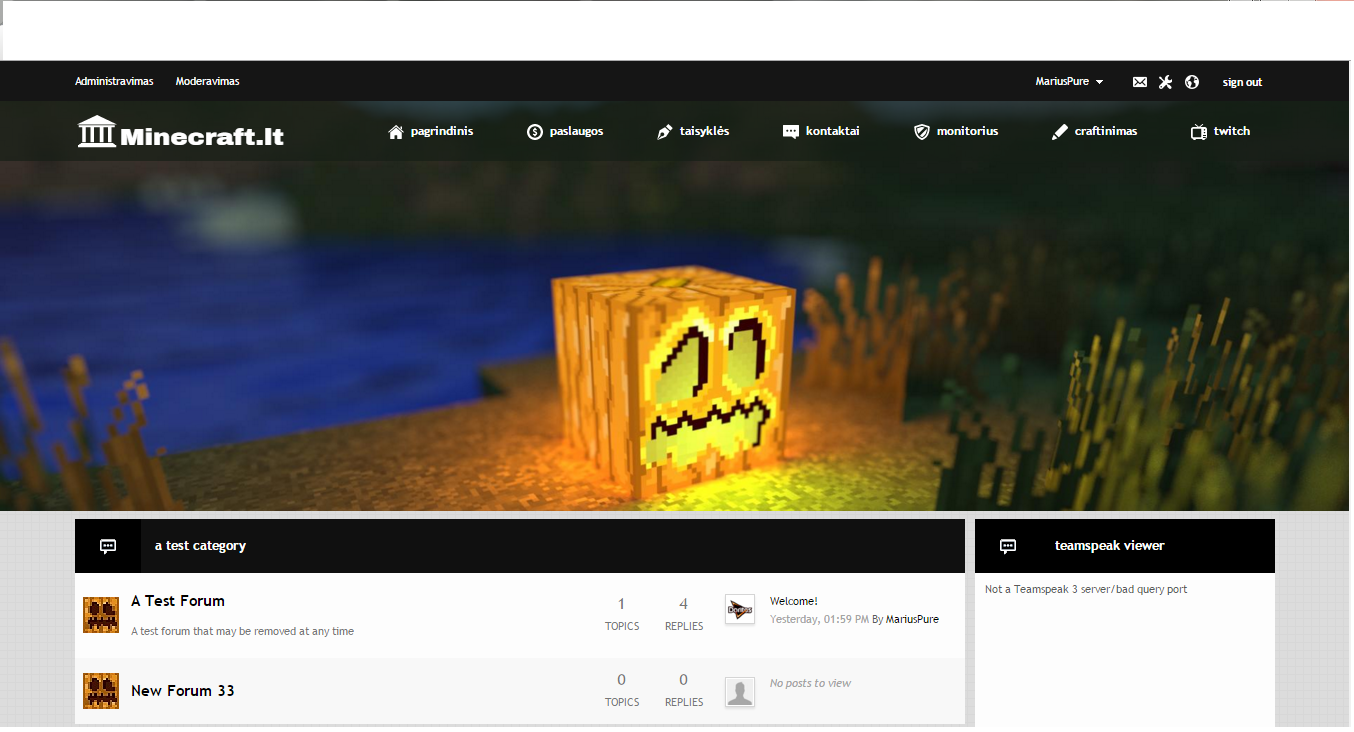Open the Administravimas menu

tap(114, 81)
